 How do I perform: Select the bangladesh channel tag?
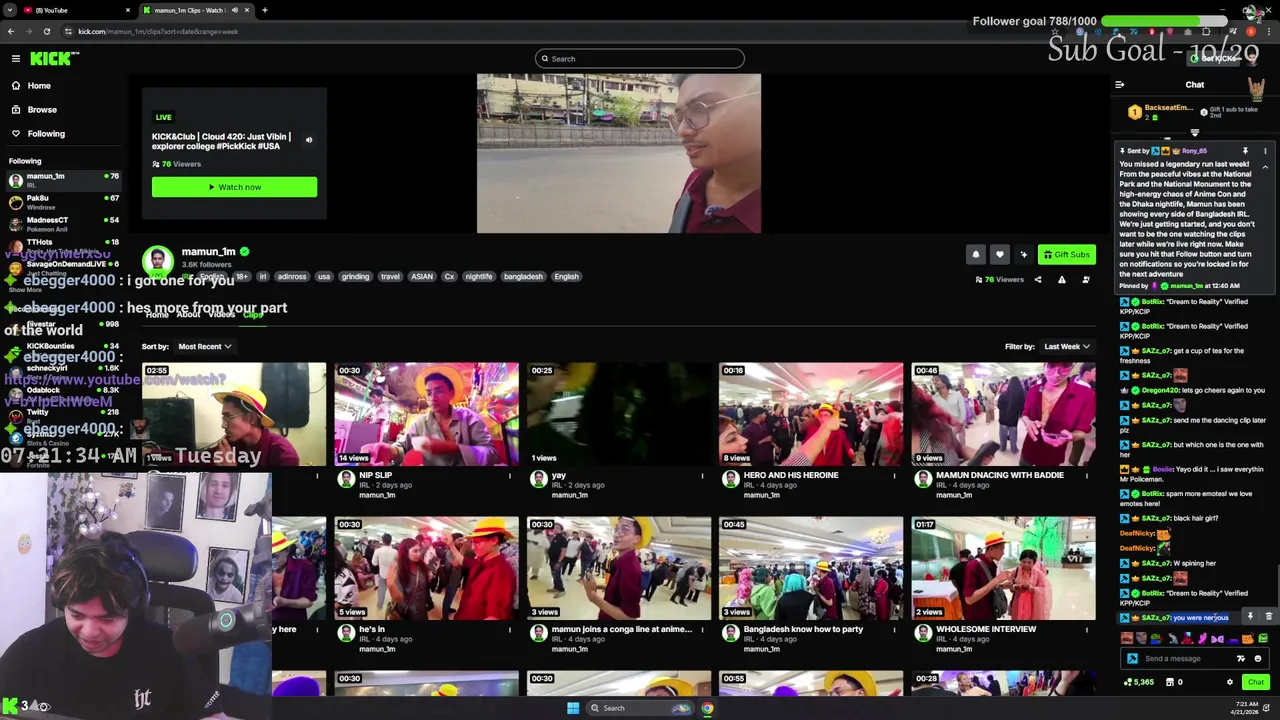[x=523, y=277]
